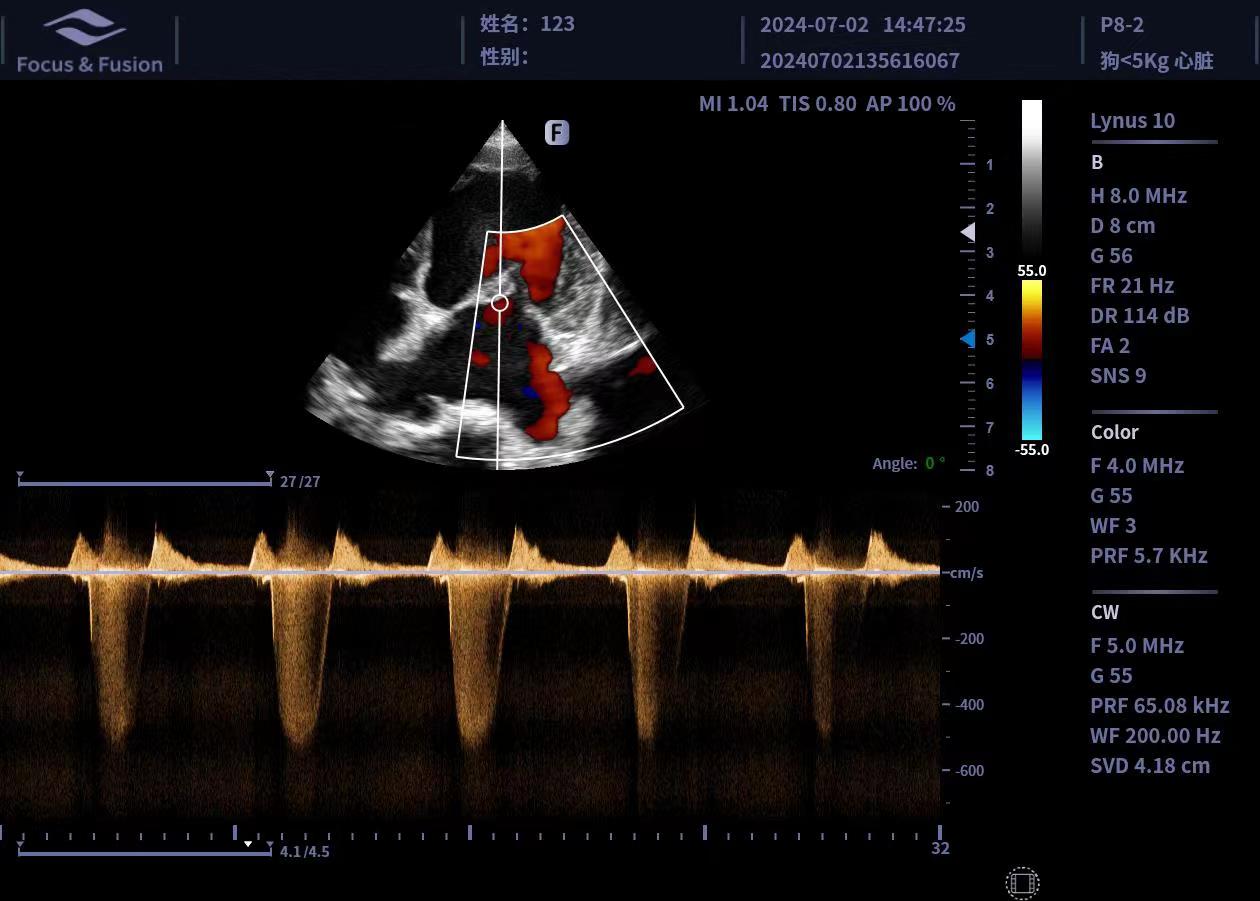This screenshot has height=901, width=1260.
Task: Select the B mode parameter heading
Action: (1097, 162)
